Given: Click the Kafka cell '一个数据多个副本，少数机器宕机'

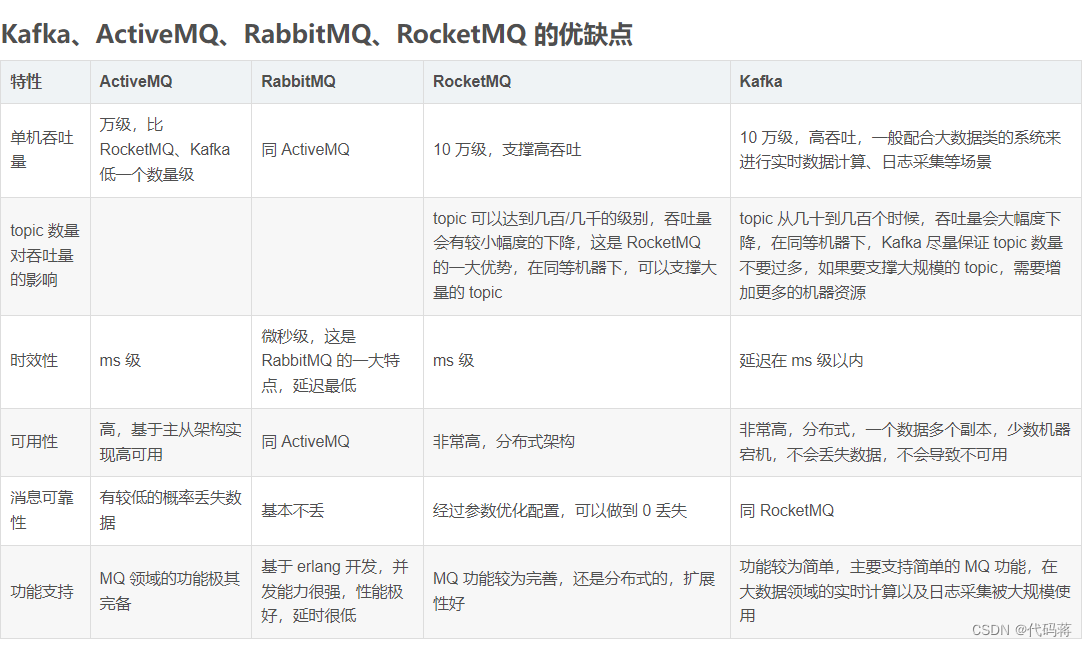Looking at the screenshot, I should [905, 442].
